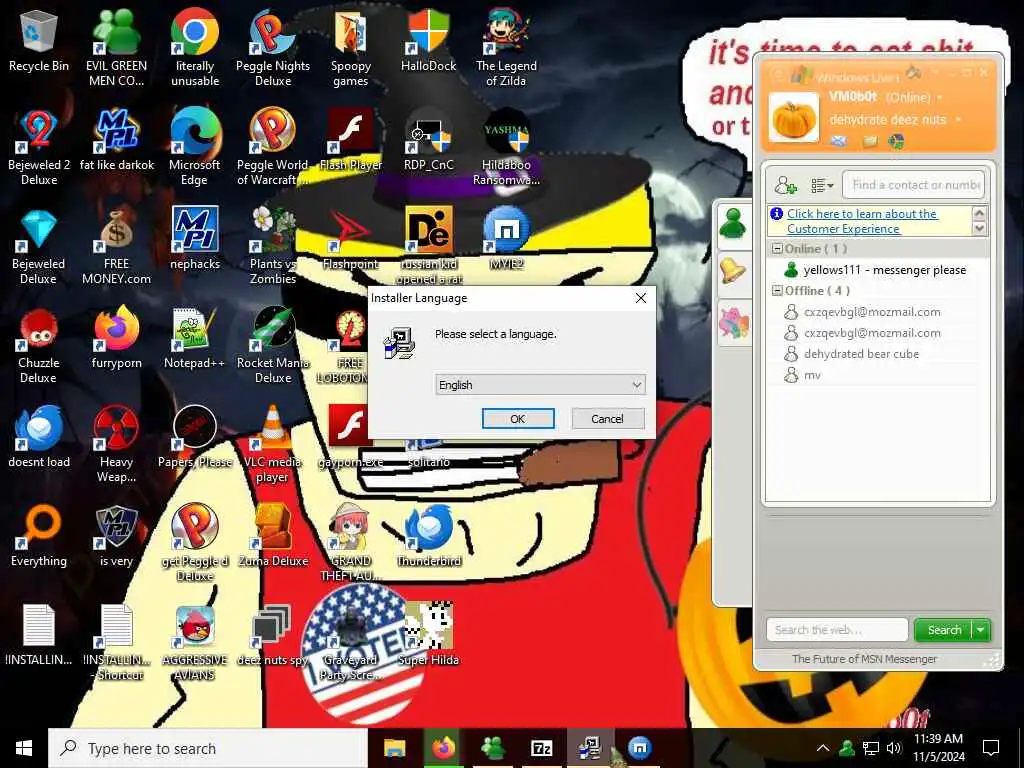Screen dimensions: 1024x768
Task: Open the Messenger buddy tab with green figure
Action: (733, 225)
